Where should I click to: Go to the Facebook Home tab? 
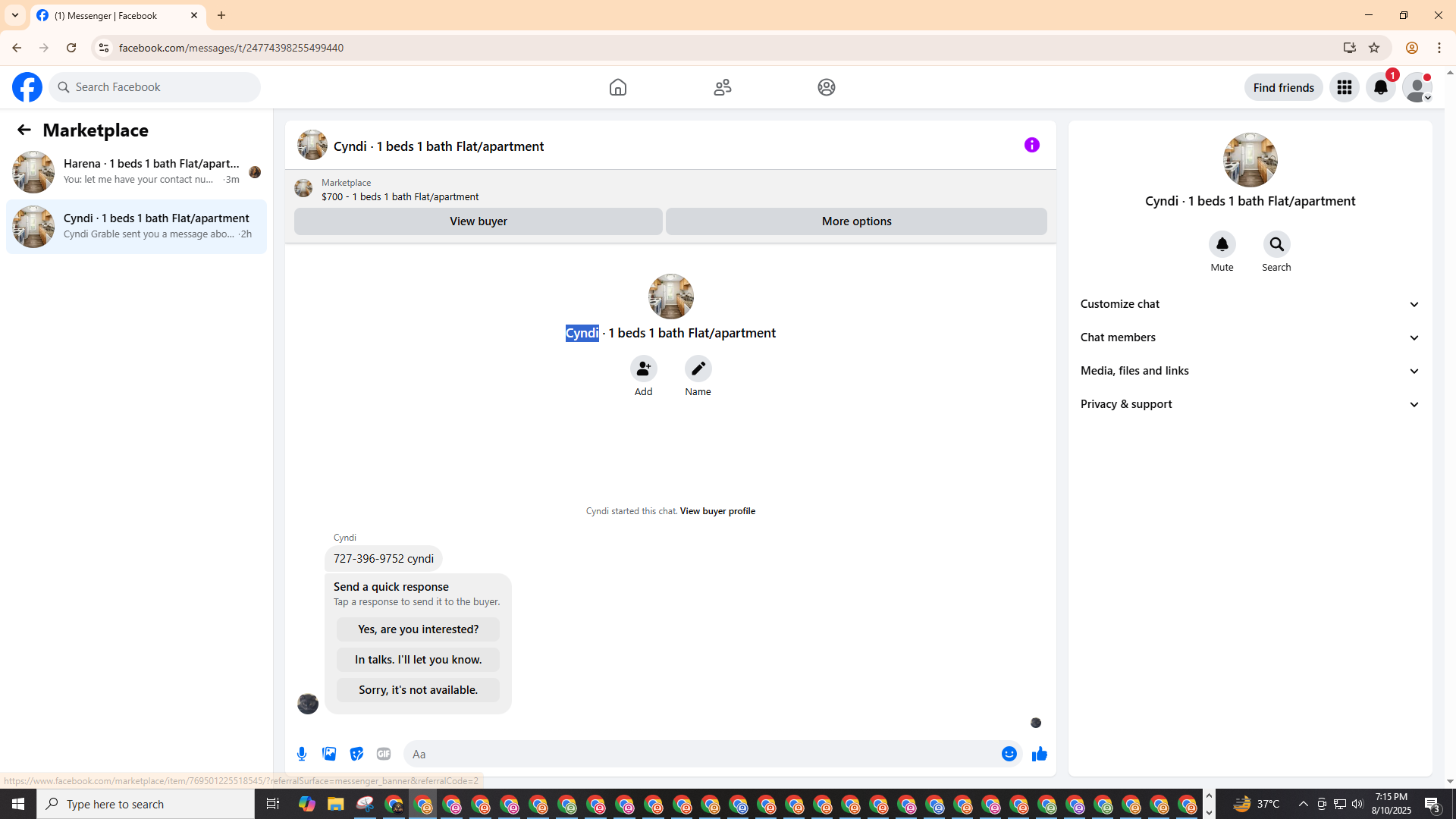(x=617, y=87)
